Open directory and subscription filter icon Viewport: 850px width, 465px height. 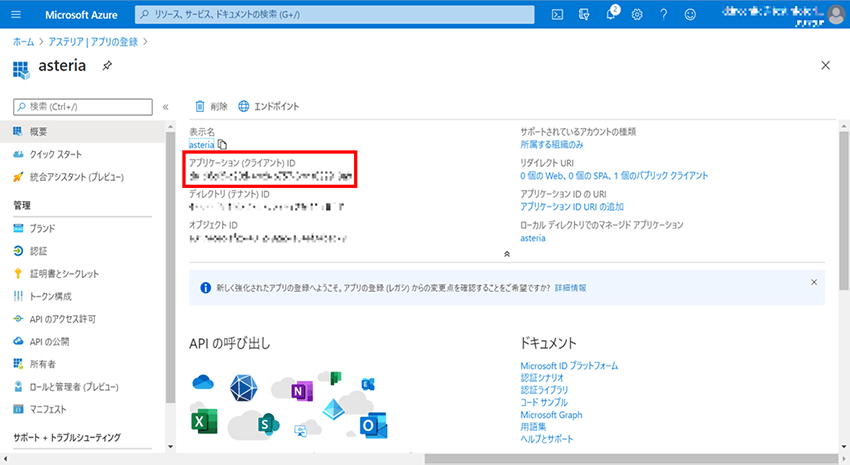[x=584, y=15]
